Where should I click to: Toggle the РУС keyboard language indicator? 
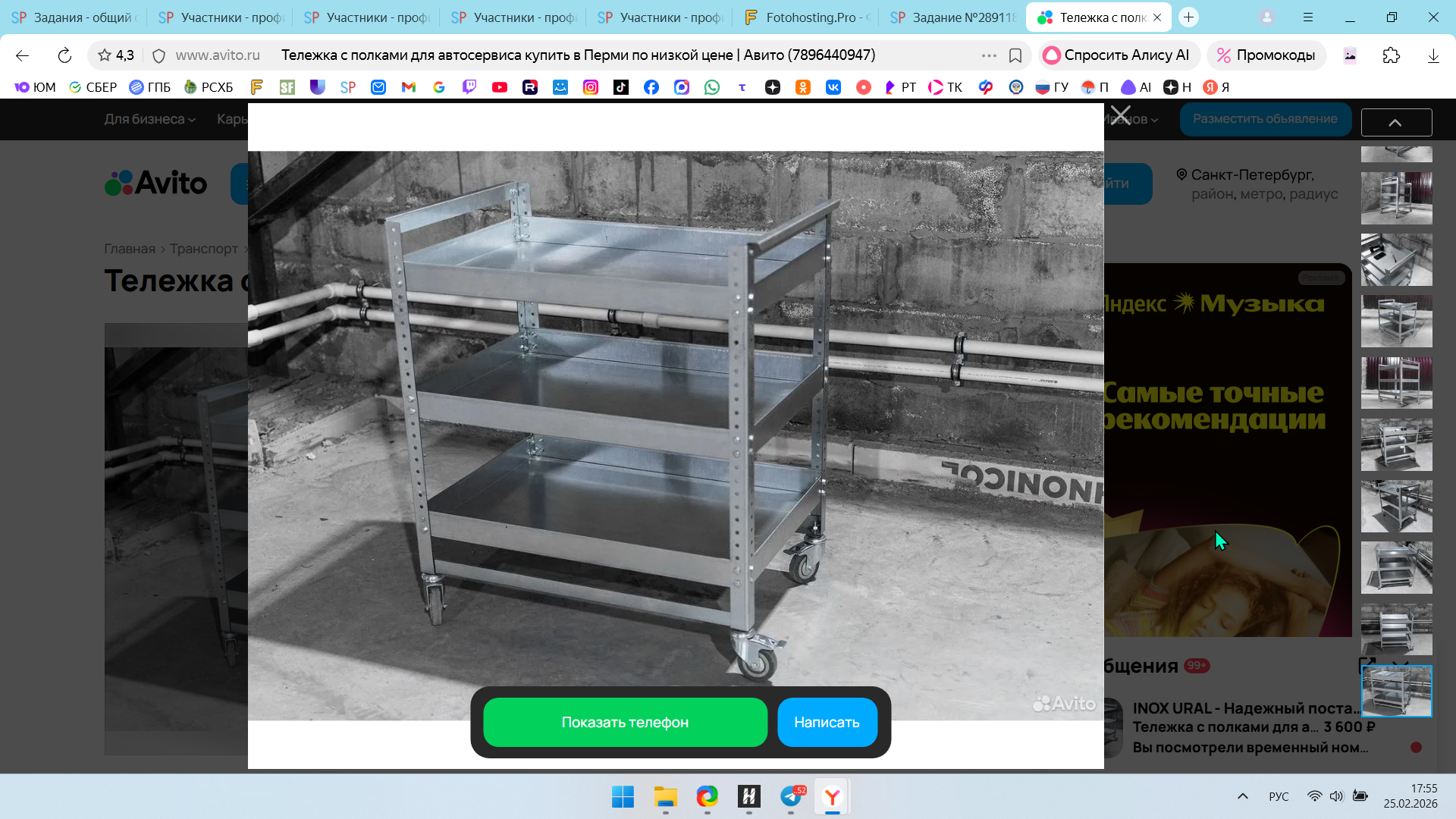coord(1279,796)
